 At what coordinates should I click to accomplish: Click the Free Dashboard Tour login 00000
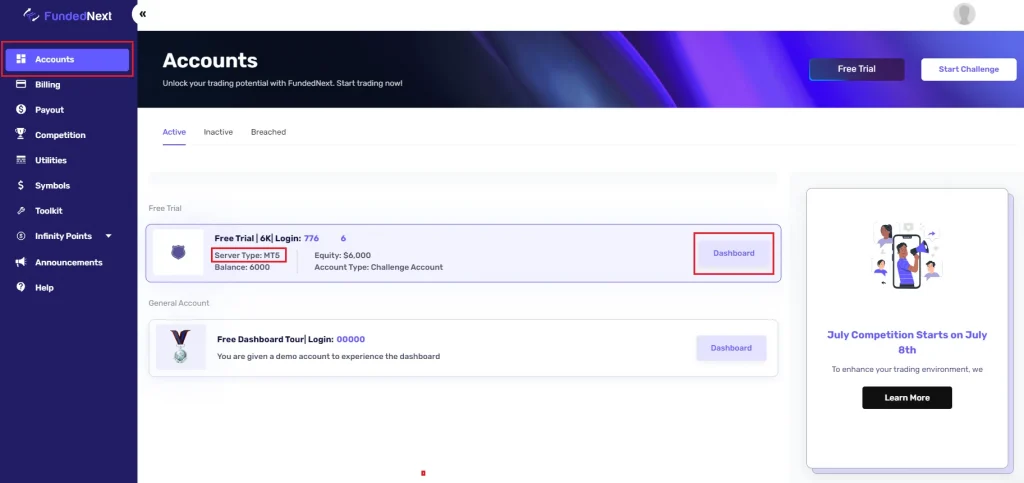pos(351,339)
